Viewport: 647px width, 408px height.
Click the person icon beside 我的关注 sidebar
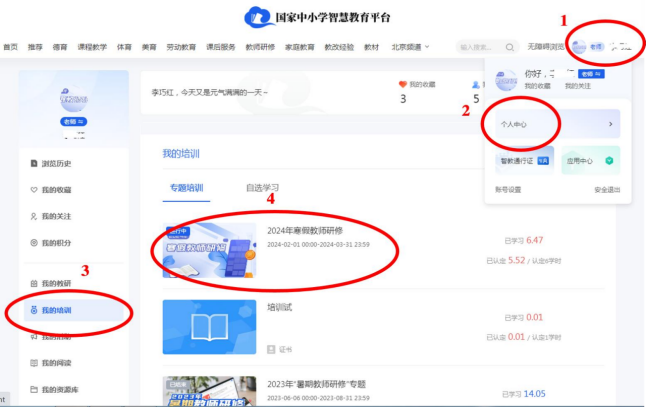click(34, 216)
